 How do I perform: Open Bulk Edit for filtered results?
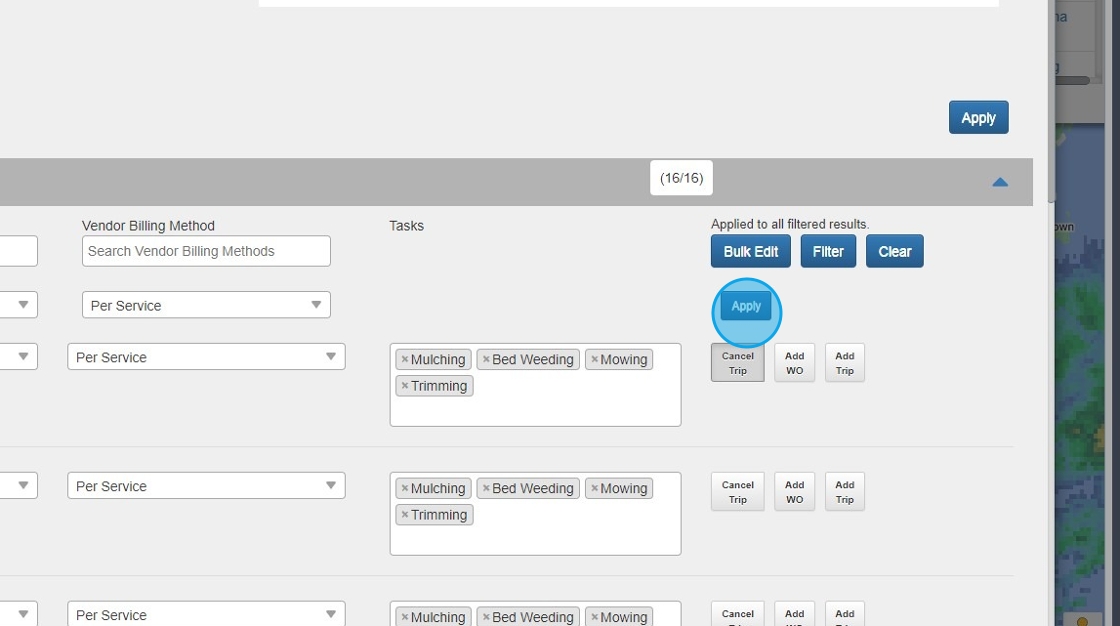(750, 251)
